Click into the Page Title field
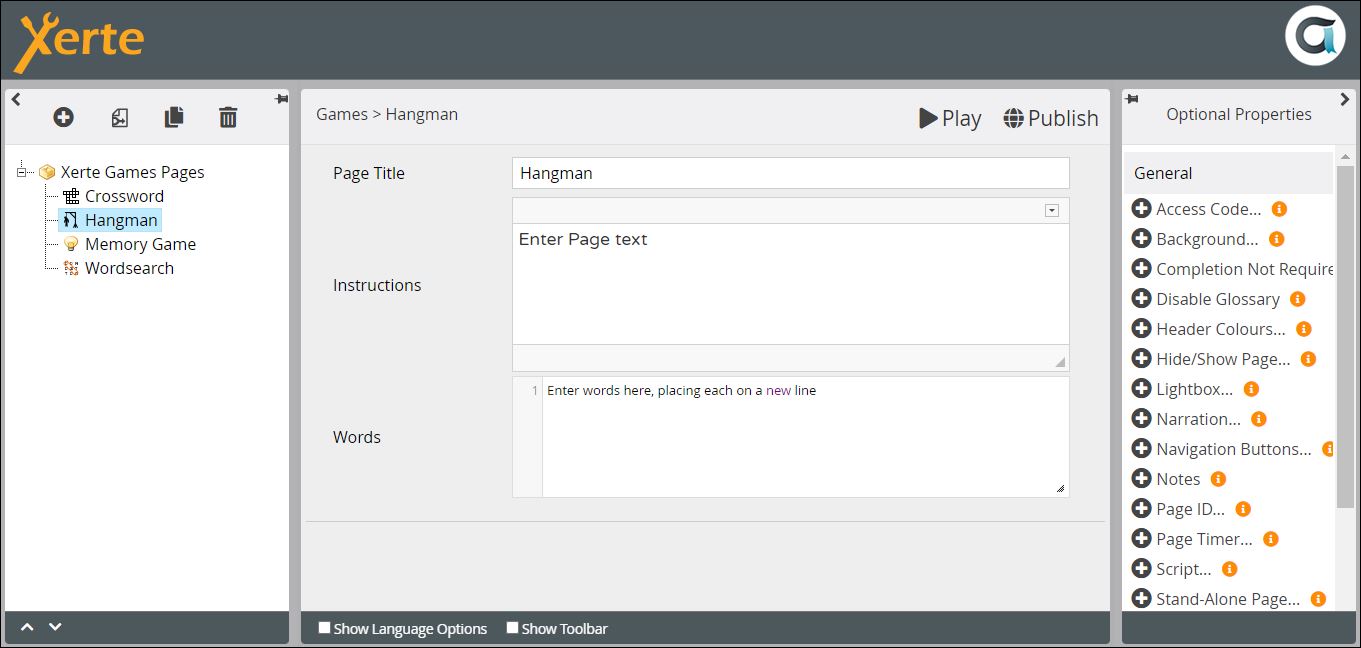Viewport: 1361px width, 648px height. pos(790,173)
